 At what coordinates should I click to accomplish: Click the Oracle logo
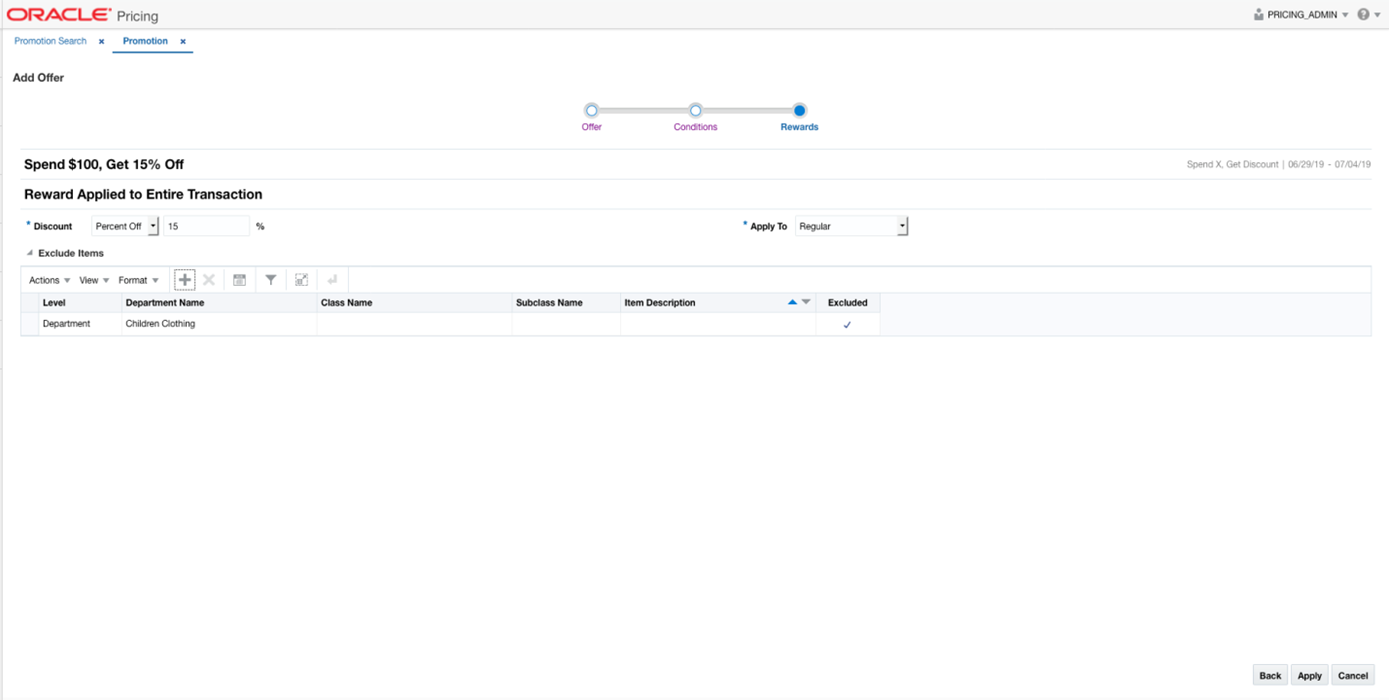click(59, 15)
